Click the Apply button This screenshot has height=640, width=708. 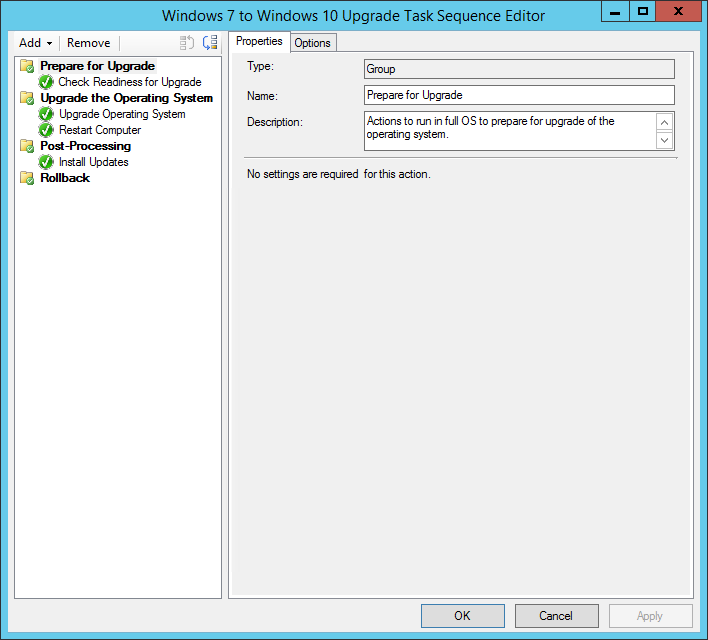(650, 616)
